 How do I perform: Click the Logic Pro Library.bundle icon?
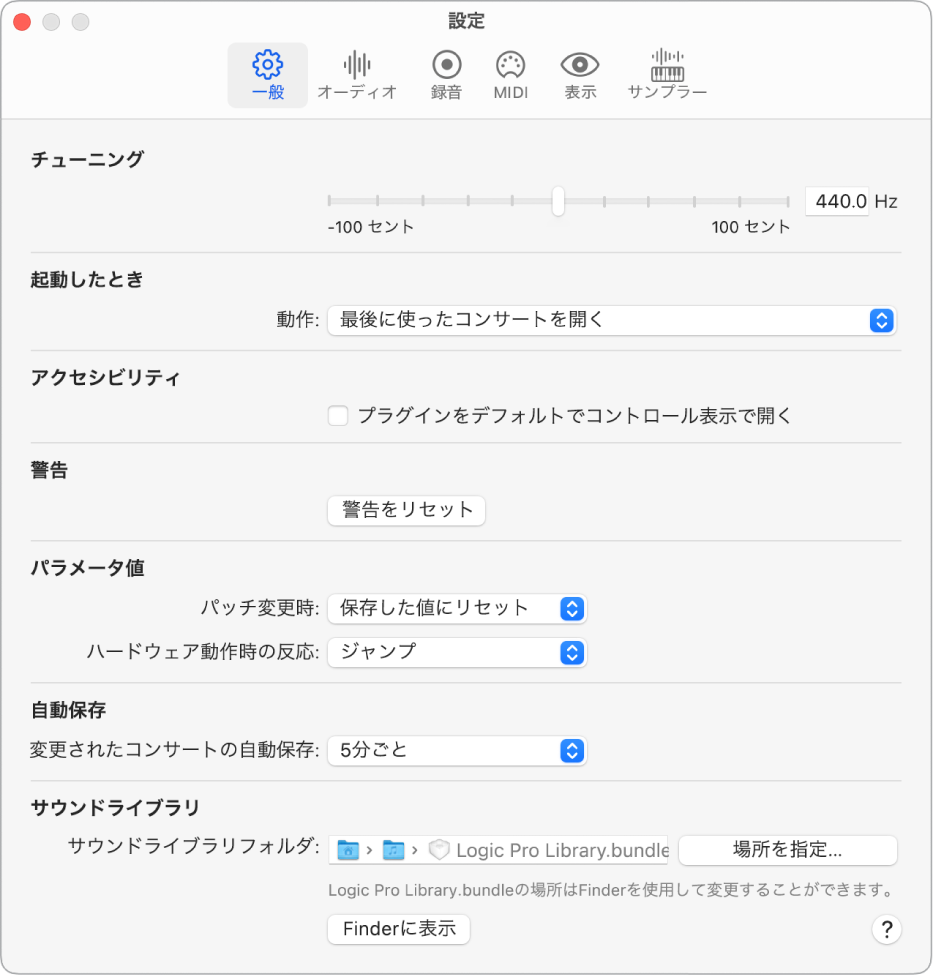tap(438, 850)
